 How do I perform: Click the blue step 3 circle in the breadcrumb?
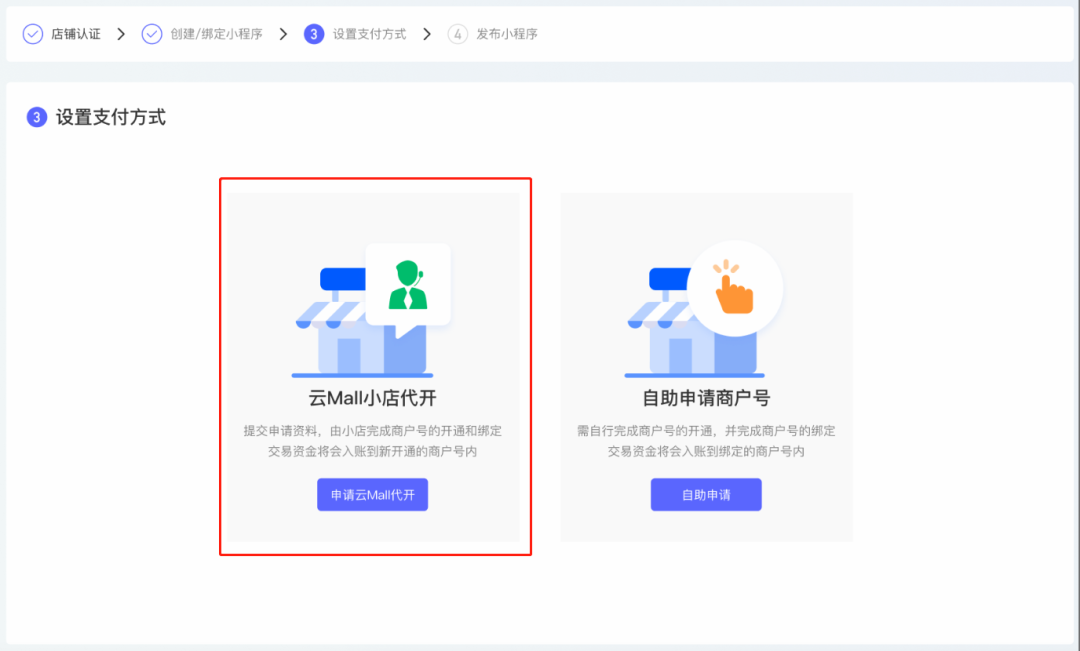click(314, 34)
